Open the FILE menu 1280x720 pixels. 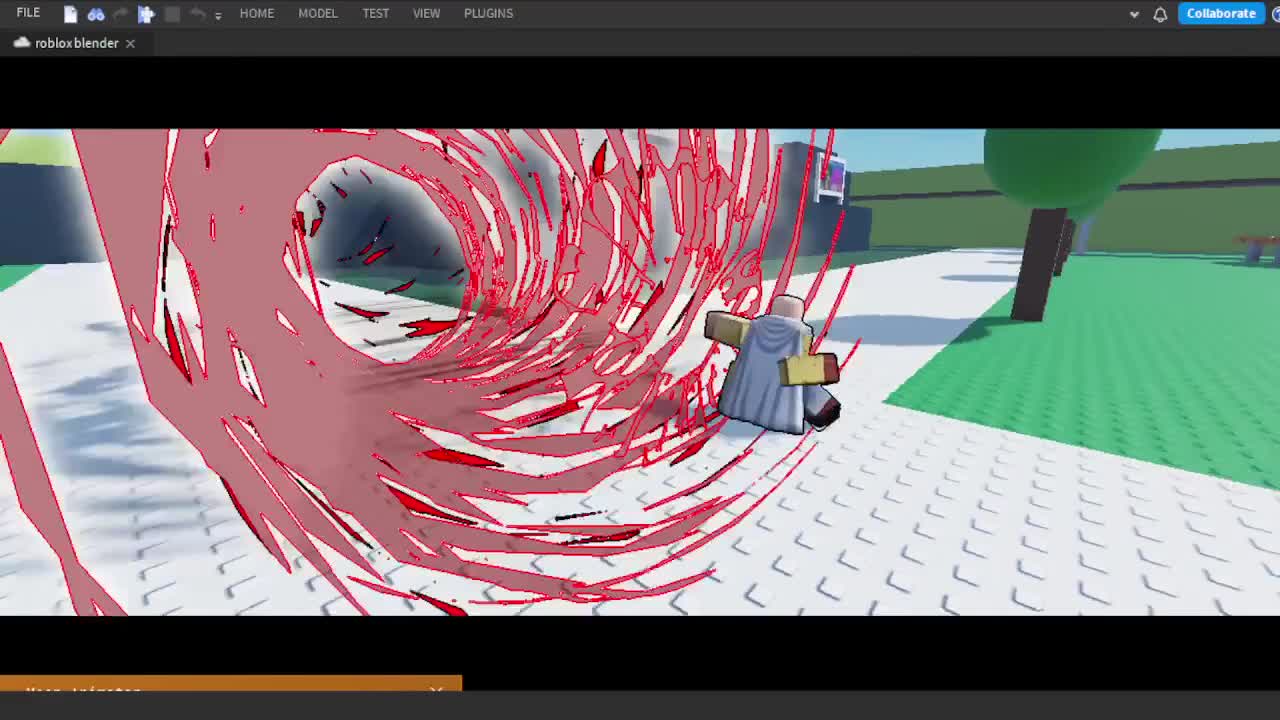point(27,13)
